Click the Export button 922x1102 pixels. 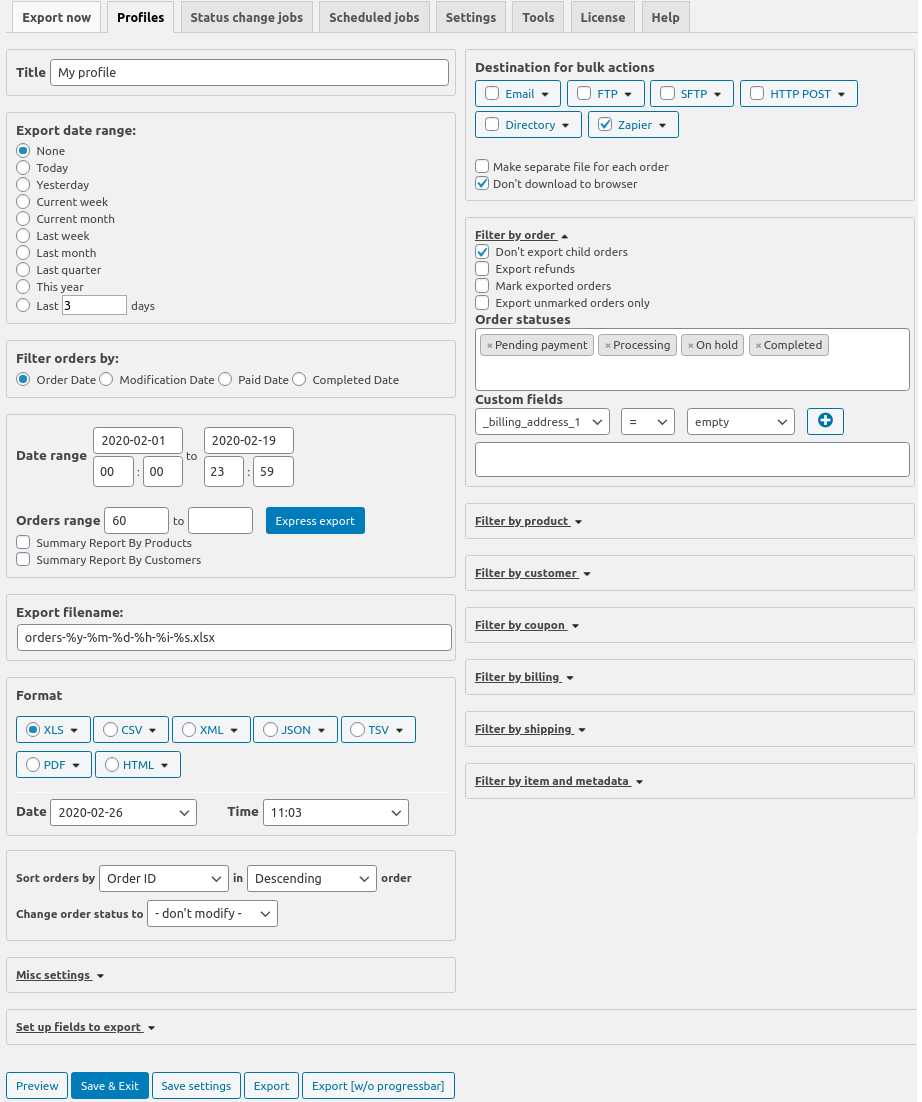(x=271, y=1086)
